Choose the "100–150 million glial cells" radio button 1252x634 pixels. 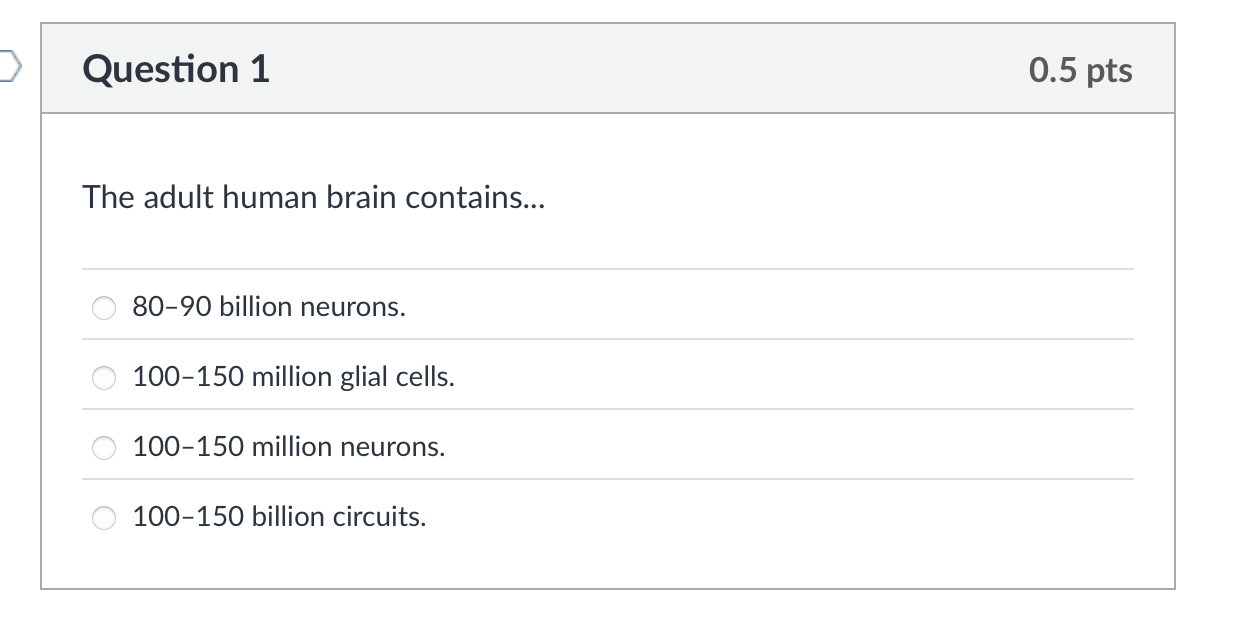(105, 378)
